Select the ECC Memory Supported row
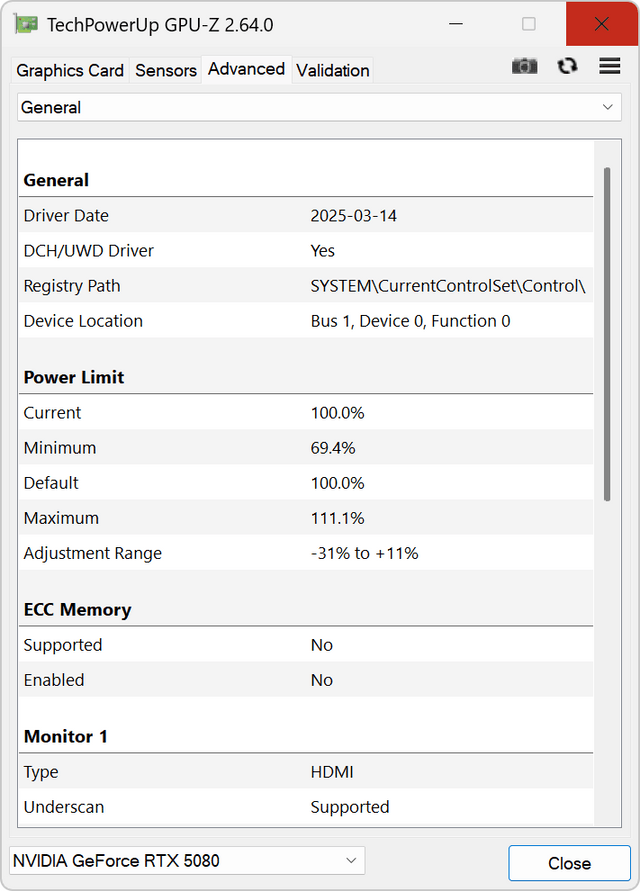This screenshot has height=891, width=640. coord(306,645)
